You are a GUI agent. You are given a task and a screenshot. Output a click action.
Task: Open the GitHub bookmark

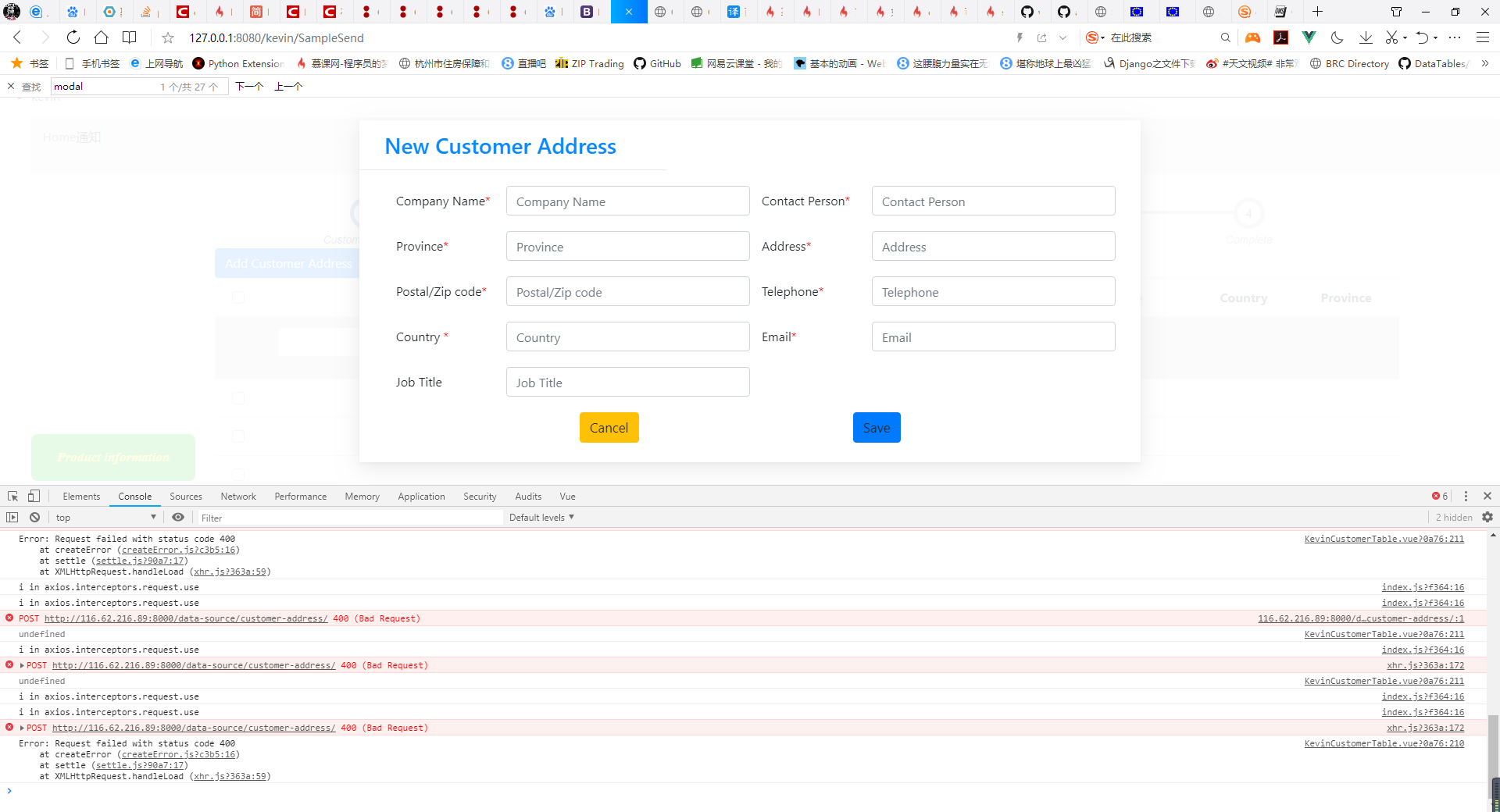(657, 63)
